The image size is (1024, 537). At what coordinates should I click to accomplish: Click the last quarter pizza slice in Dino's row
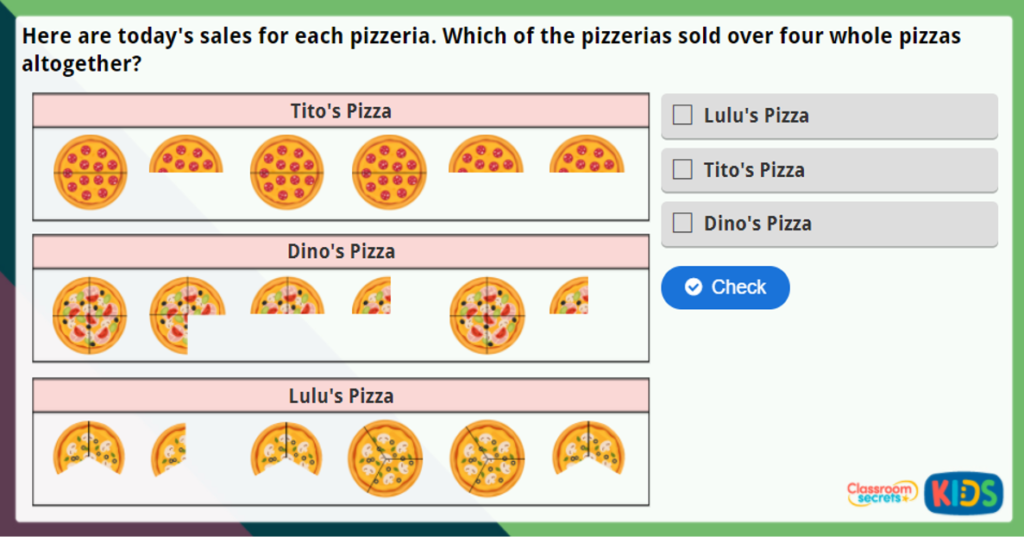point(571,298)
